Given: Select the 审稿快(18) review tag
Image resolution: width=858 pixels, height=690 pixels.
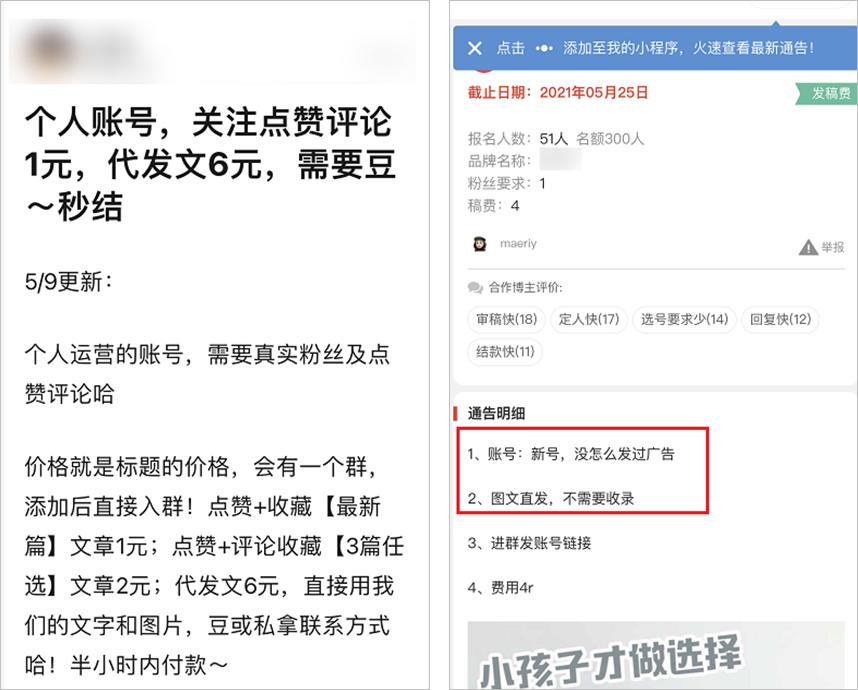Looking at the screenshot, I should [506, 319].
